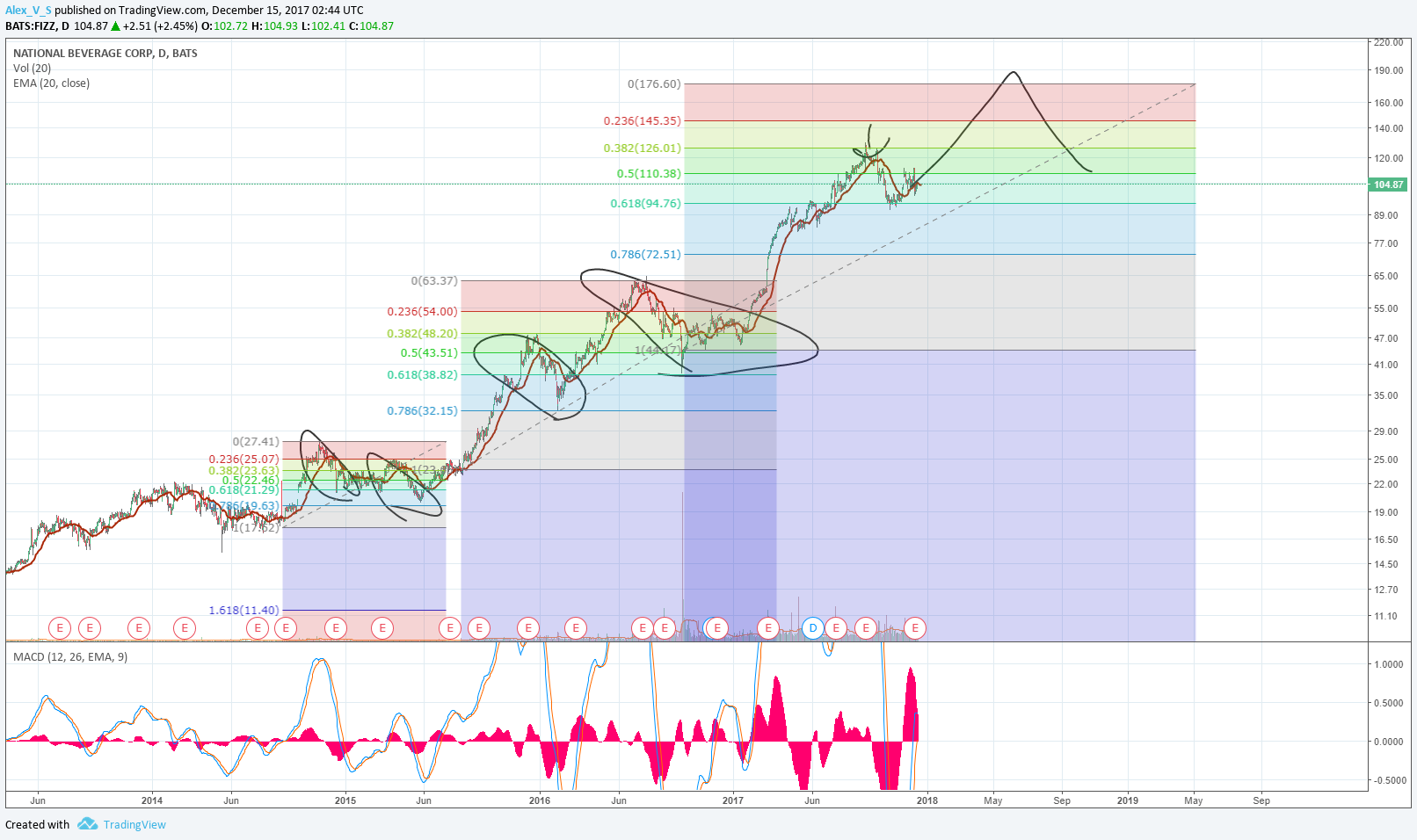
Task: Open the Alex_V_S author profile link
Action: (x=28, y=11)
